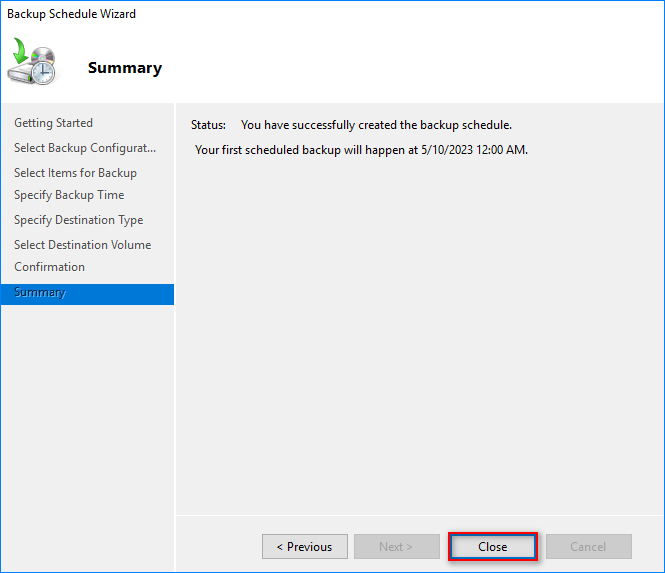The image size is (665, 573).
Task: Go to Select Items for Backup step
Action: click(x=75, y=173)
